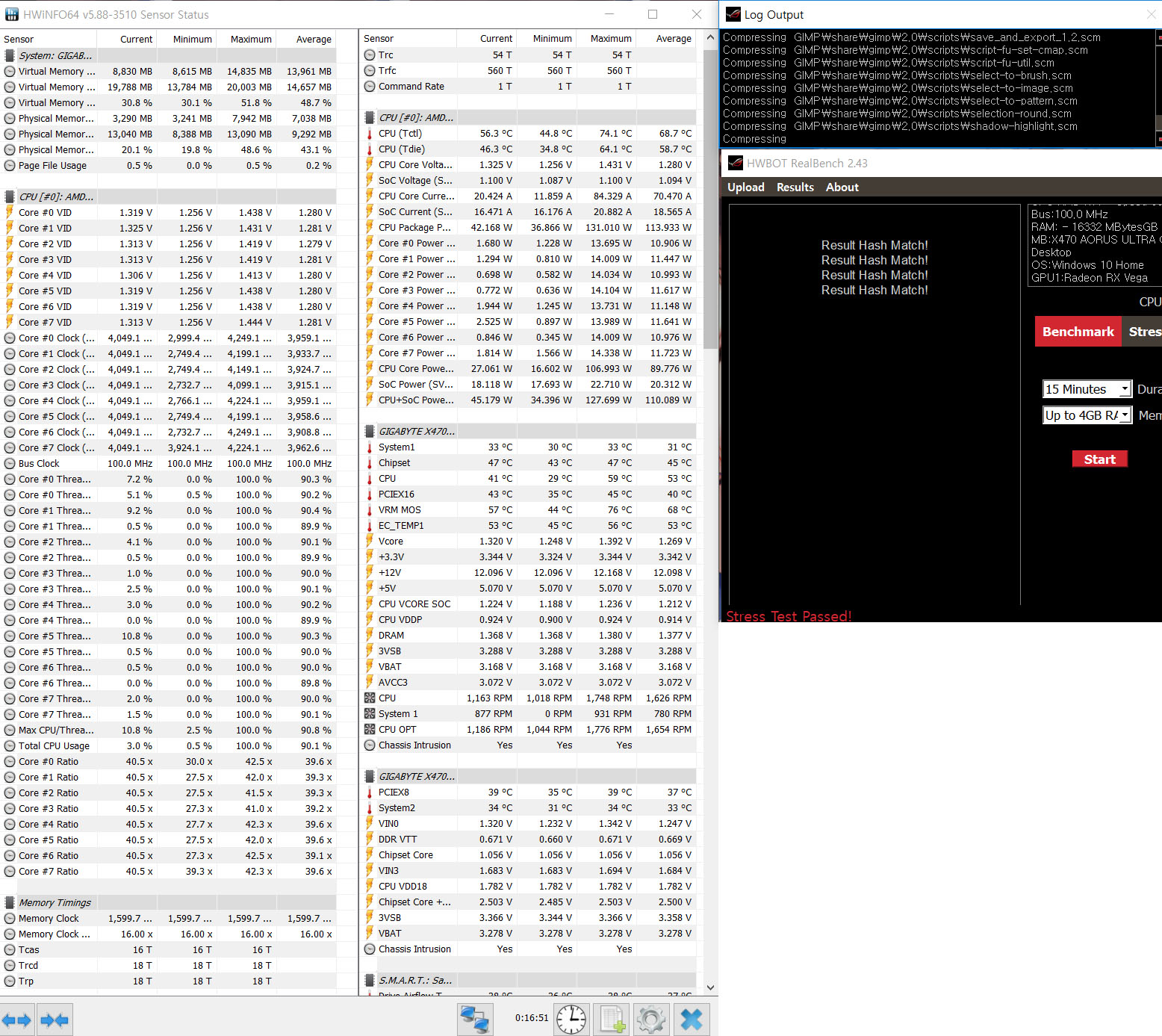The image size is (1162, 1036).
Task: Click the expand columns arrows icon in HWiNFO
Action: pos(16,1020)
